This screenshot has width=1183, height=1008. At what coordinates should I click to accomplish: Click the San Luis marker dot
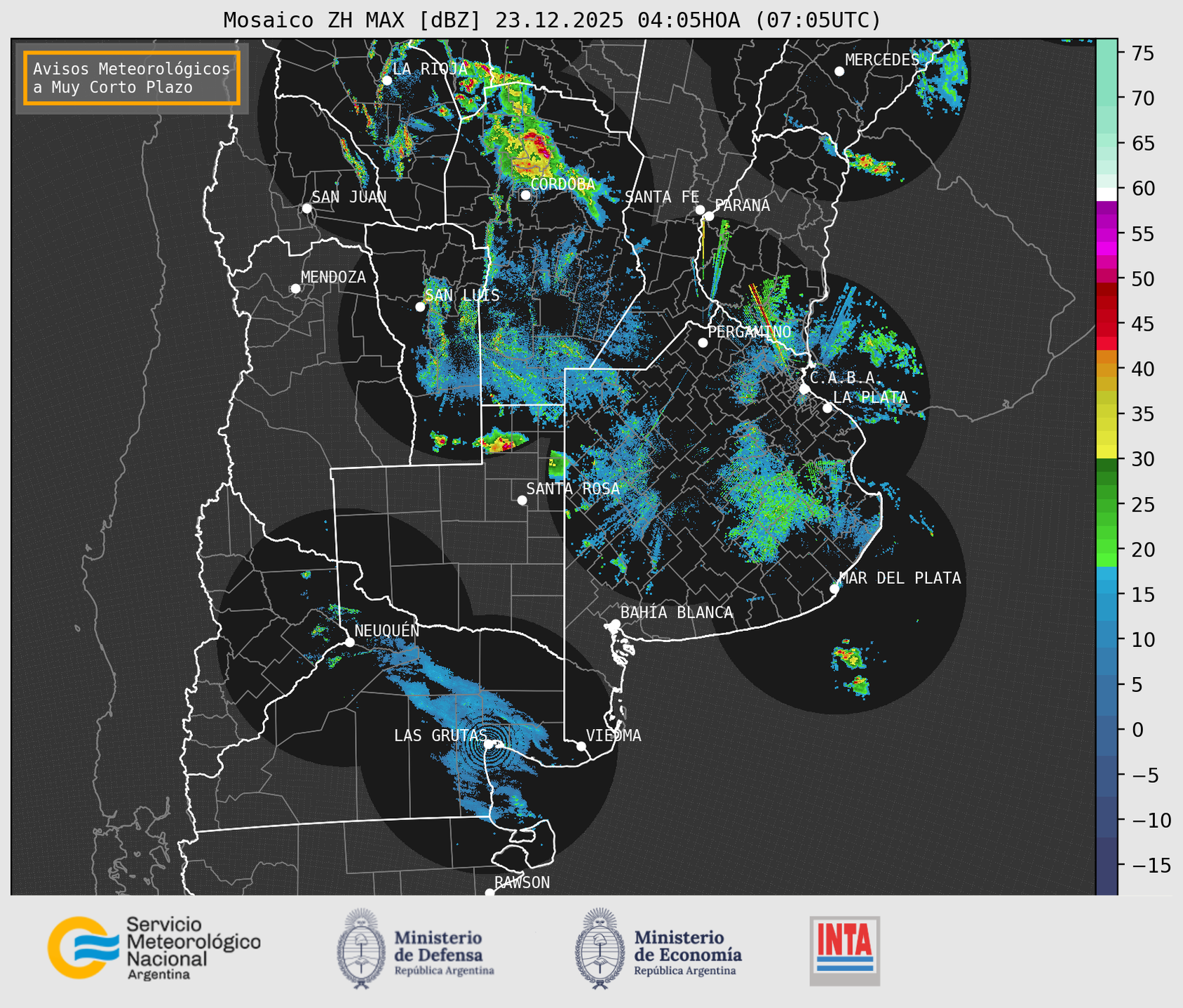[420, 306]
